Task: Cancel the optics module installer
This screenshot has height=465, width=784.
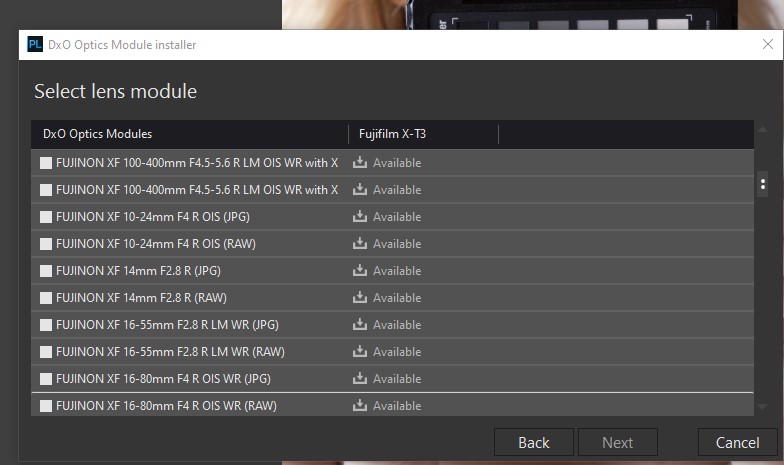Action: tap(738, 442)
